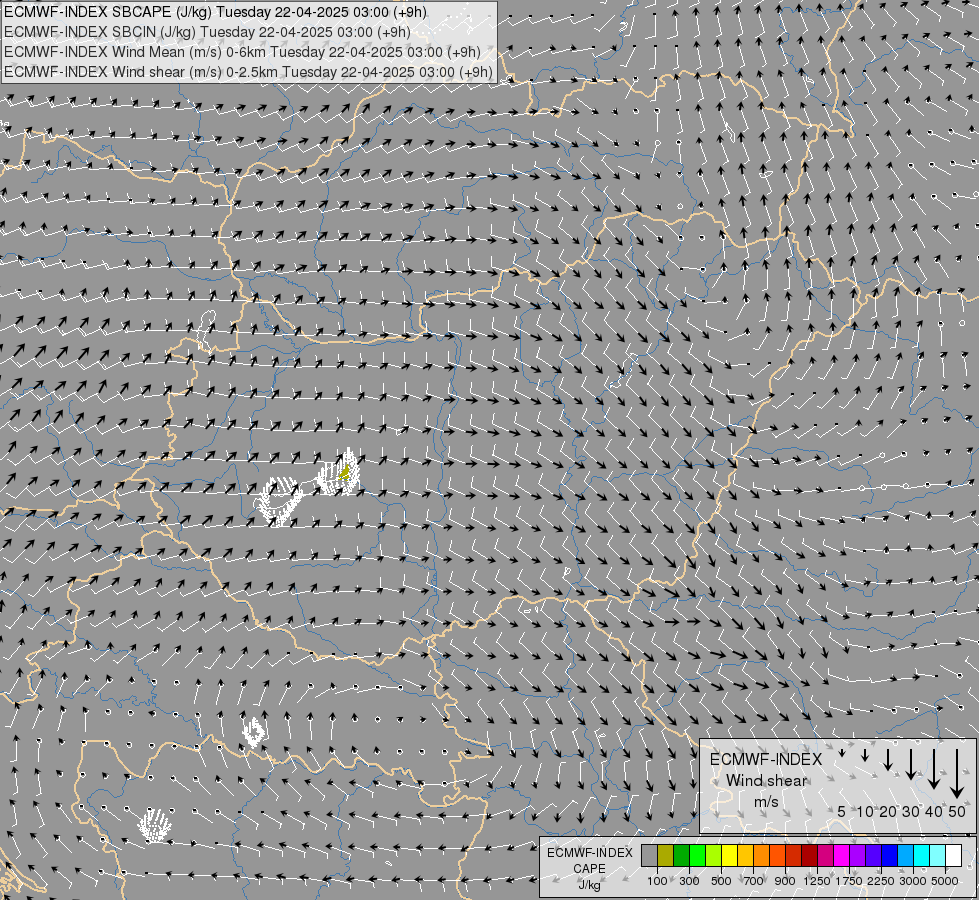The height and width of the screenshot is (900, 979).
Task: Click the "1750" CAPE scale value
Action: pos(849,881)
